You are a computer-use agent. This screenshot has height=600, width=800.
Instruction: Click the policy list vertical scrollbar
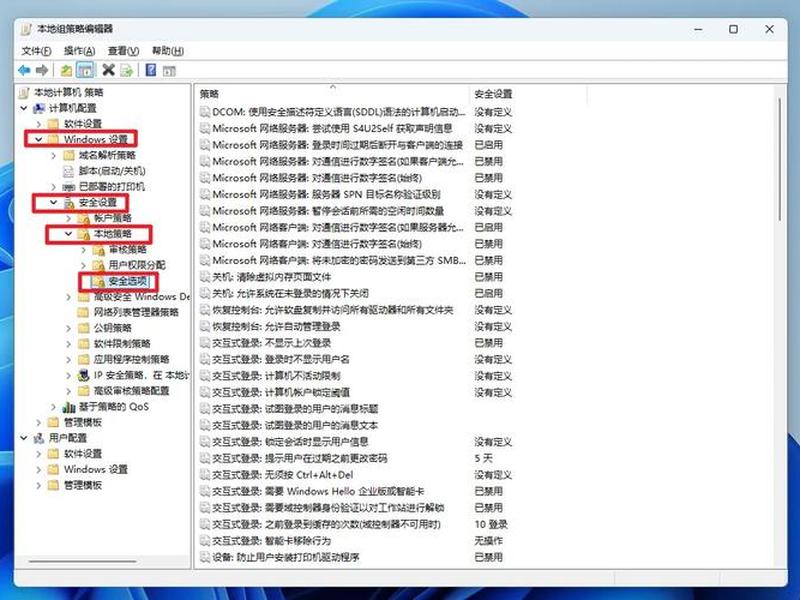point(779,159)
